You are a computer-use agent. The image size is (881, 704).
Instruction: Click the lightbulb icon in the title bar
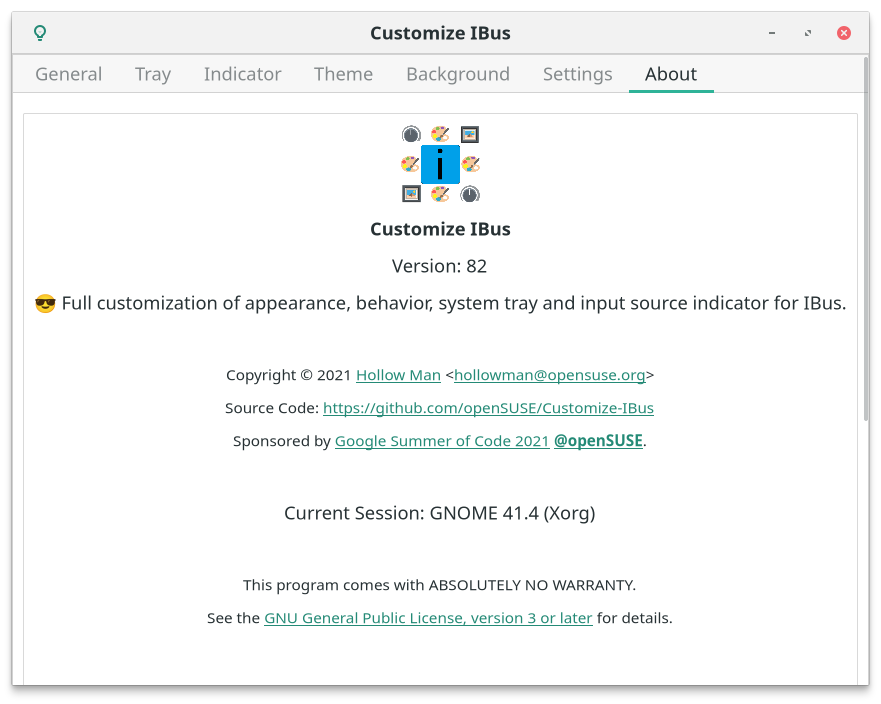click(x=40, y=33)
